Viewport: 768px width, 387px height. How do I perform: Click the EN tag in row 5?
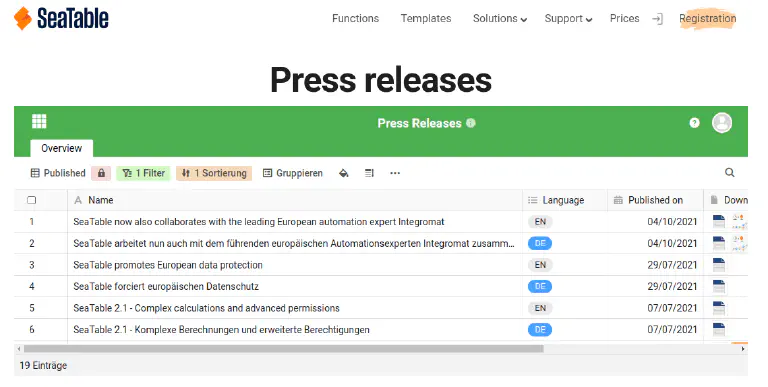pyautogui.click(x=540, y=308)
